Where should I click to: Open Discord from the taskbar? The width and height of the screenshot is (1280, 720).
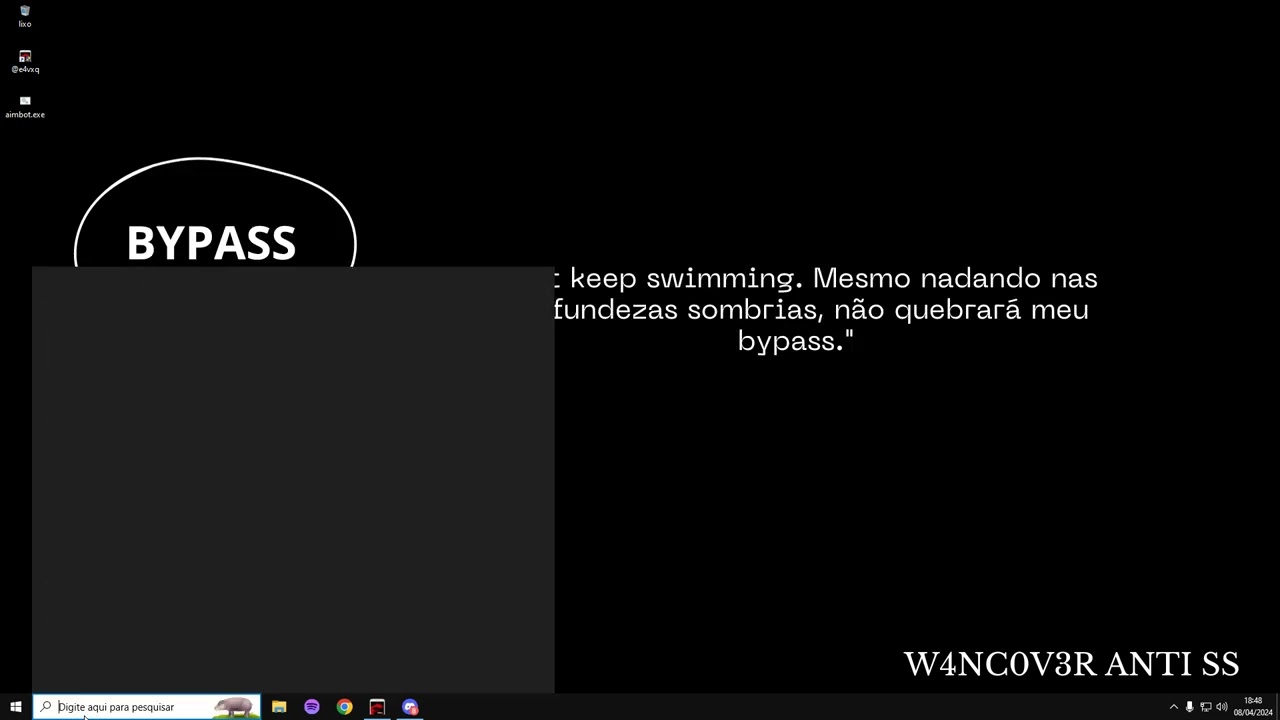pos(410,707)
